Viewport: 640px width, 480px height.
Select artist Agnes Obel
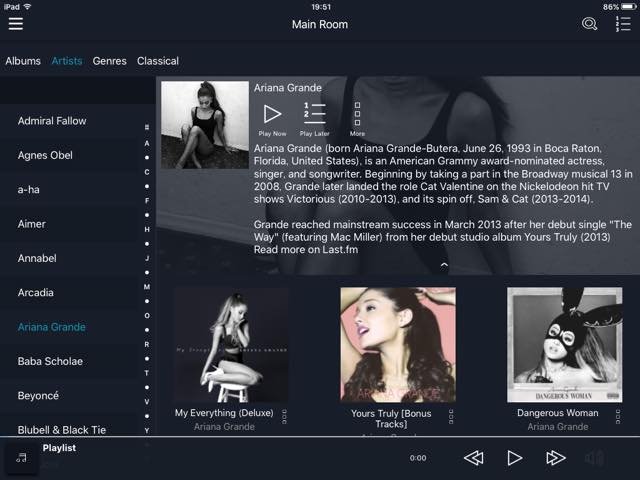pos(69,155)
